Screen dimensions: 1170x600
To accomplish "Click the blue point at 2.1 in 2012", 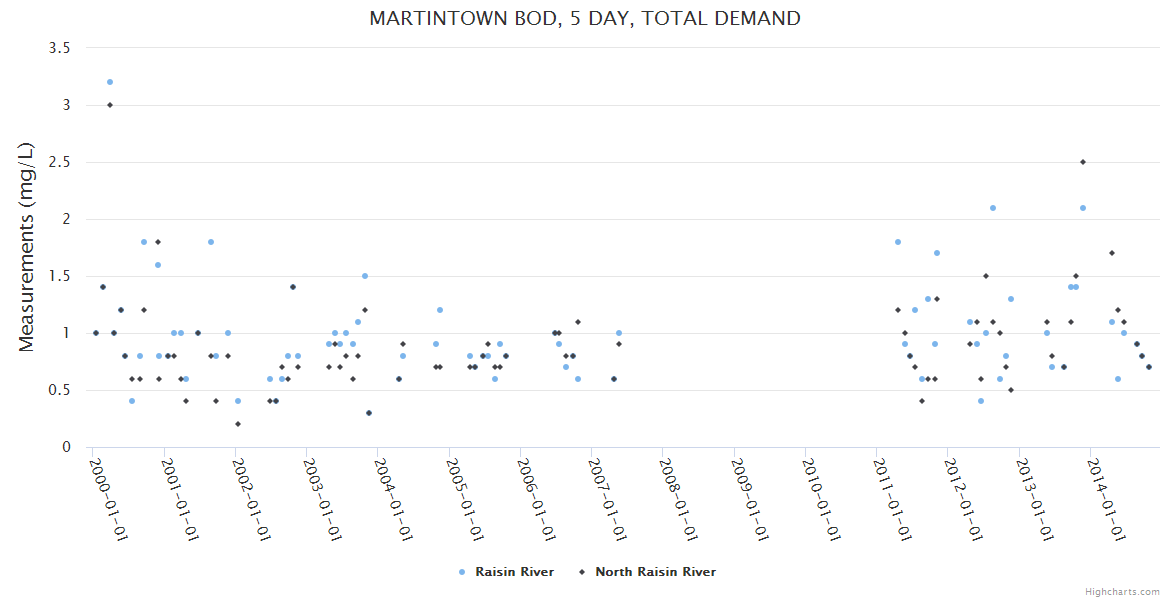I will (993, 208).
